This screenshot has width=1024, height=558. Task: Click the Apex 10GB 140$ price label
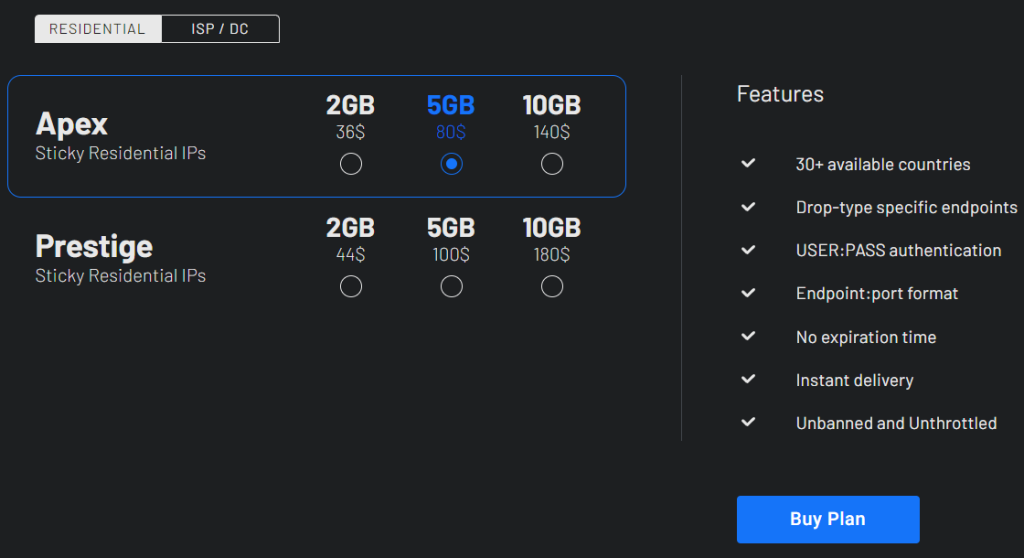(x=552, y=132)
